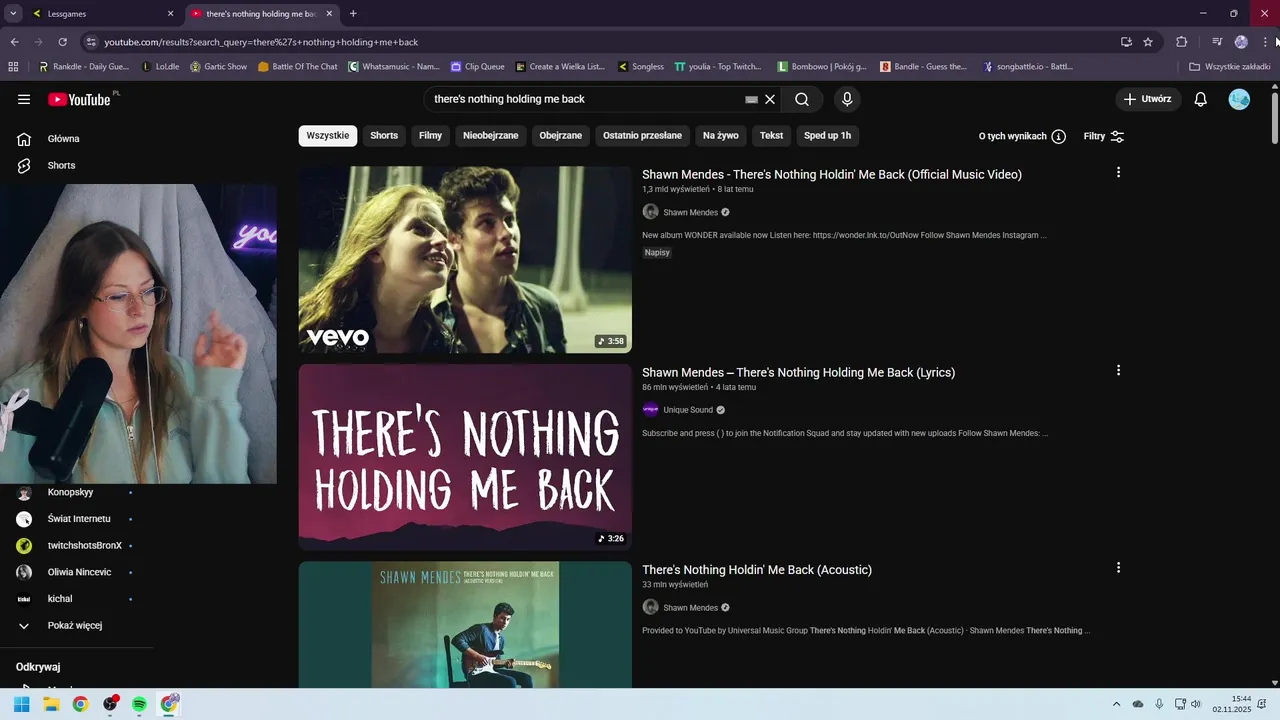Open Chrome three-dot menu
Image resolution: width=1280 pixels, height=720 pixels.
pos(1265,42)
